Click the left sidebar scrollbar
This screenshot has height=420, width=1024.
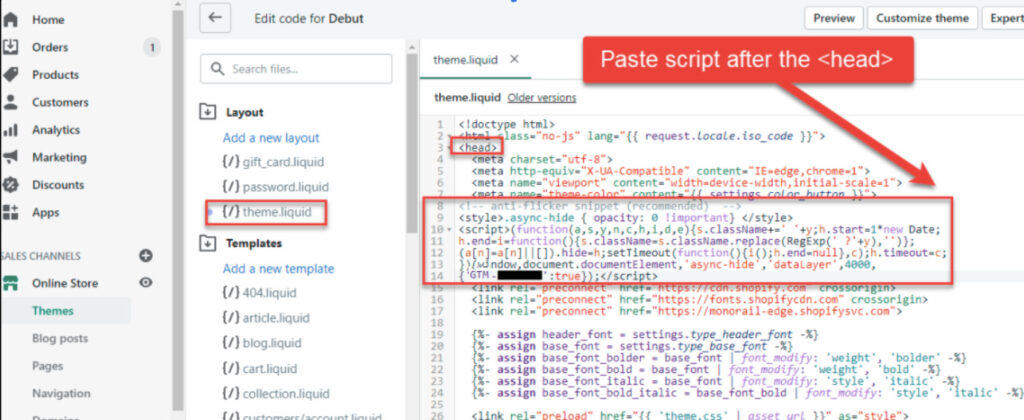tap(179, 209)
